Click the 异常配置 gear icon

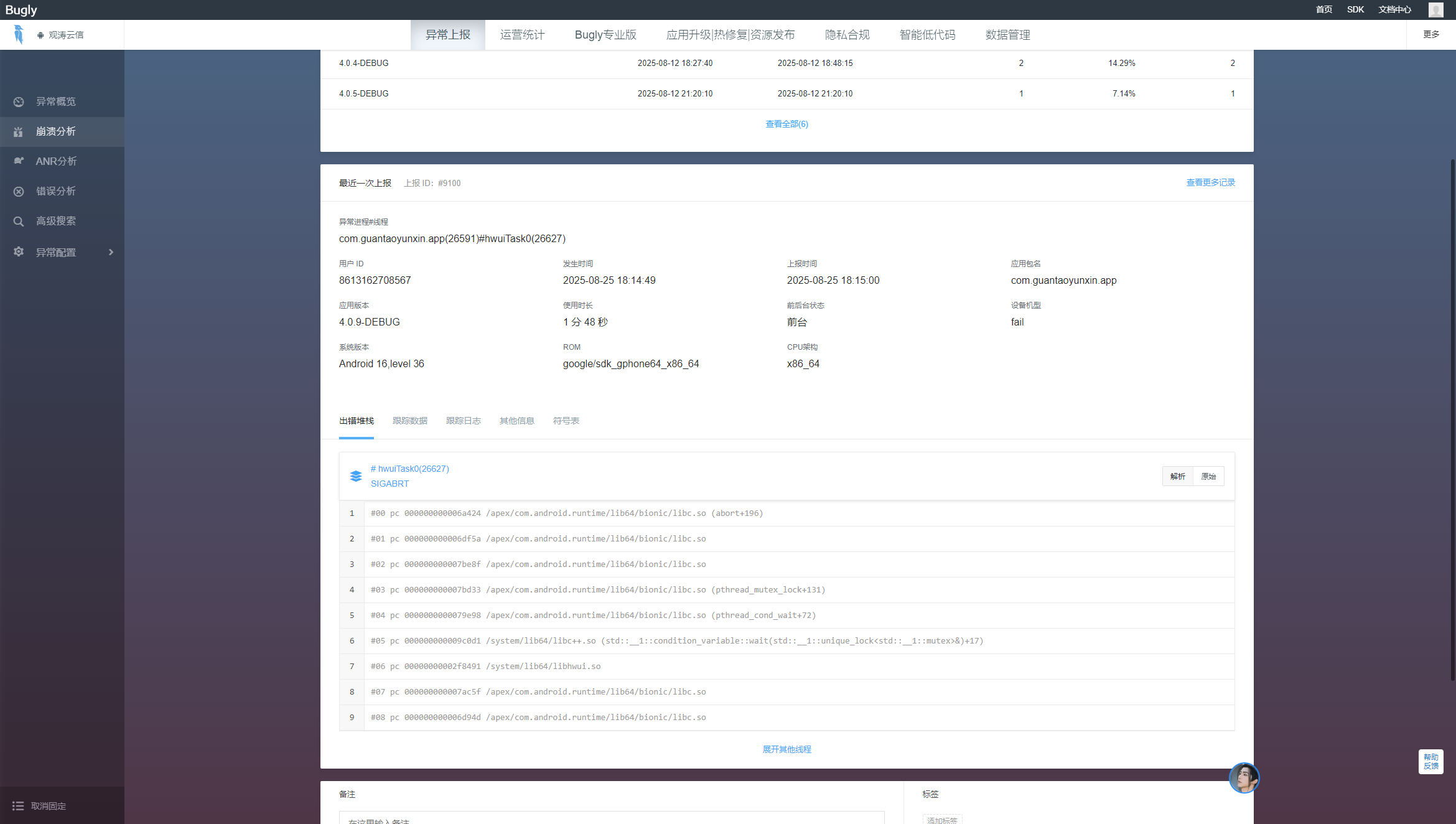tap(19, 251)
